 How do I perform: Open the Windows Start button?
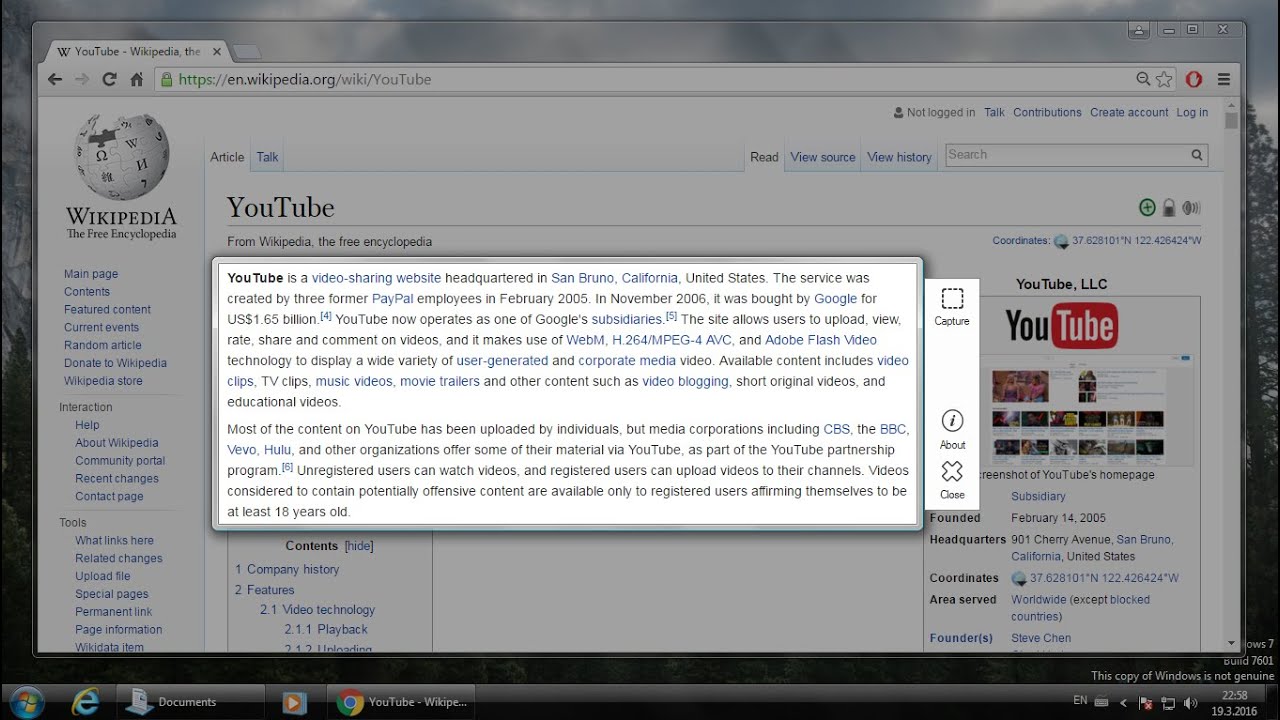pos(27,702)
